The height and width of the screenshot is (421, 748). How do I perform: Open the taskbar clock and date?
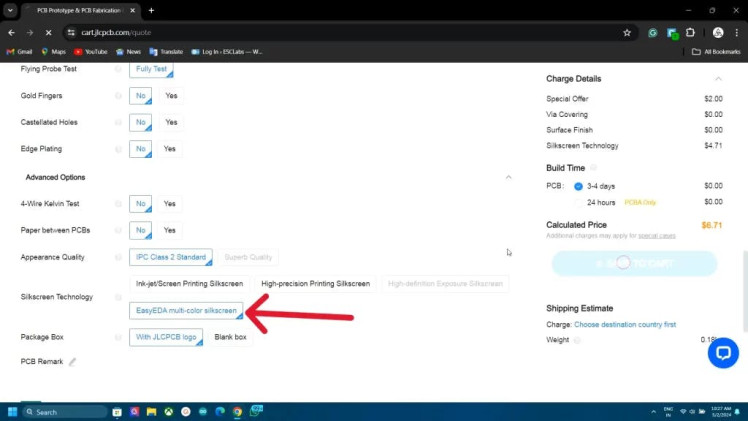click(x=721, y=411)
